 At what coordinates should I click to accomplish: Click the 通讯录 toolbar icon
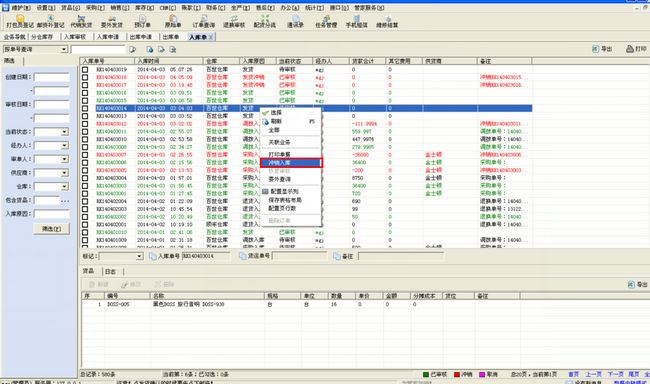[296, 21]
